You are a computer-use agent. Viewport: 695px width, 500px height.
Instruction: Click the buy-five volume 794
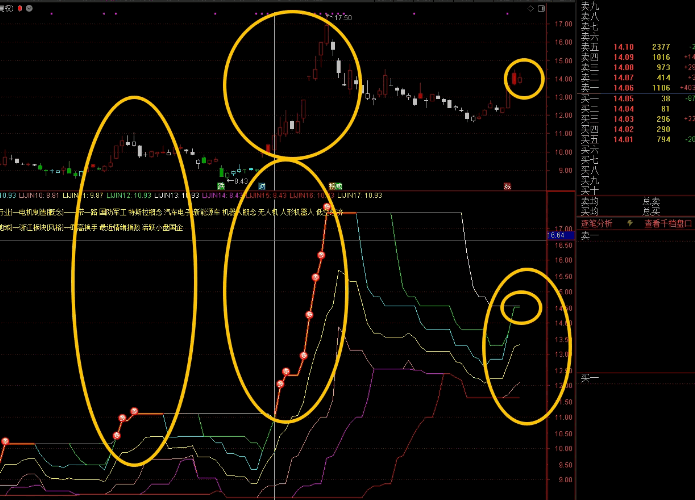(x=663, y=140)
